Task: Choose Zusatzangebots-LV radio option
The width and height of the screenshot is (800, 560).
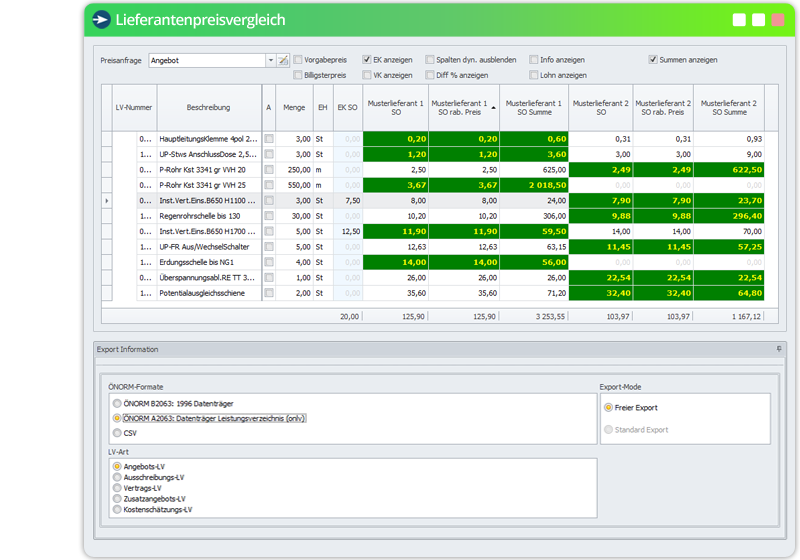Action: tap(117, 499)
